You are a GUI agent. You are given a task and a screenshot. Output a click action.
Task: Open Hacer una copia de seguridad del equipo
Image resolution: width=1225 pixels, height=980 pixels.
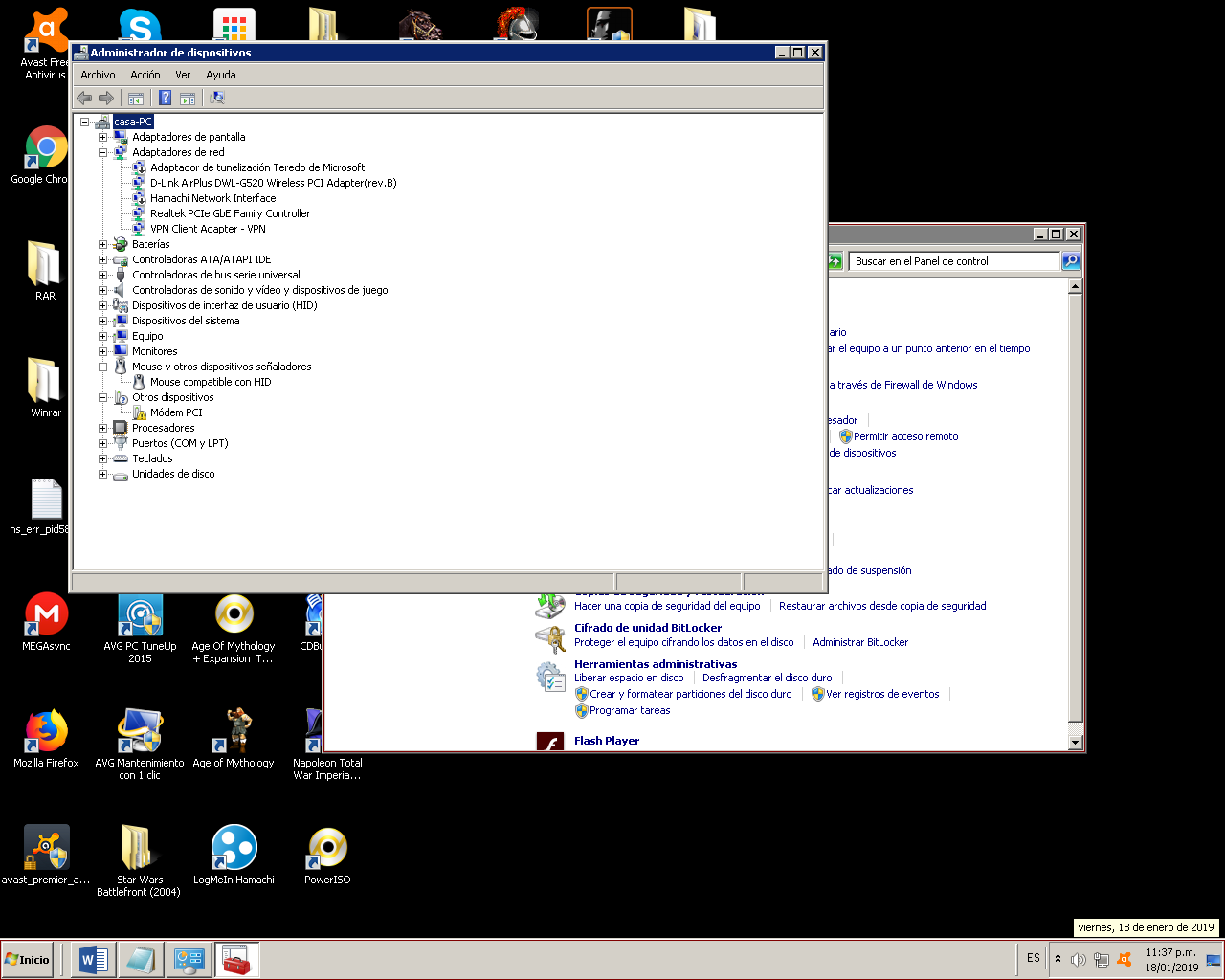[667, 606]
